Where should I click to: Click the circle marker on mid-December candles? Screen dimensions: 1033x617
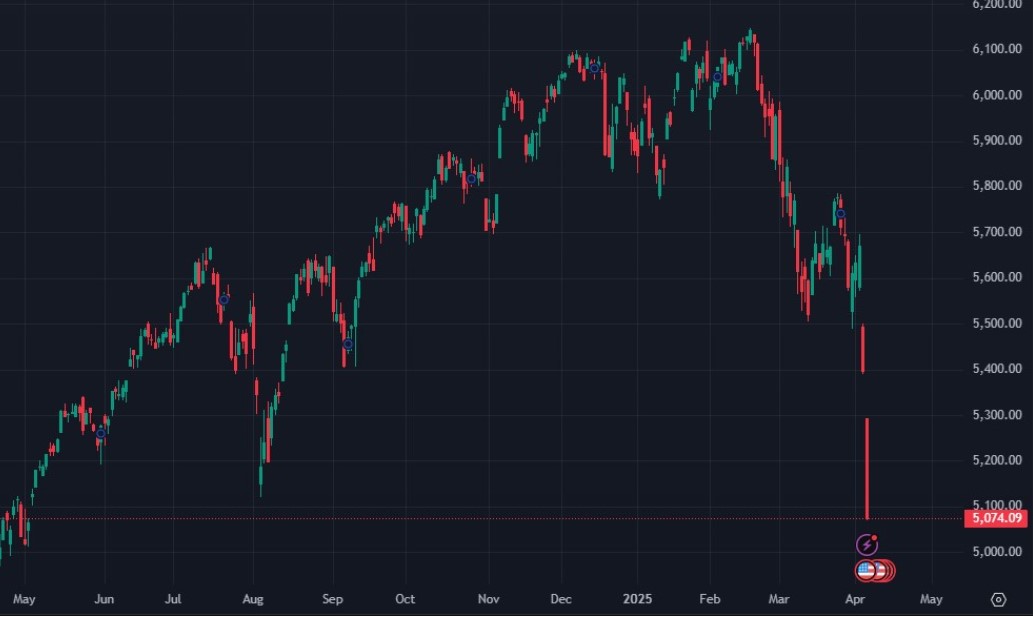(594, 67)
